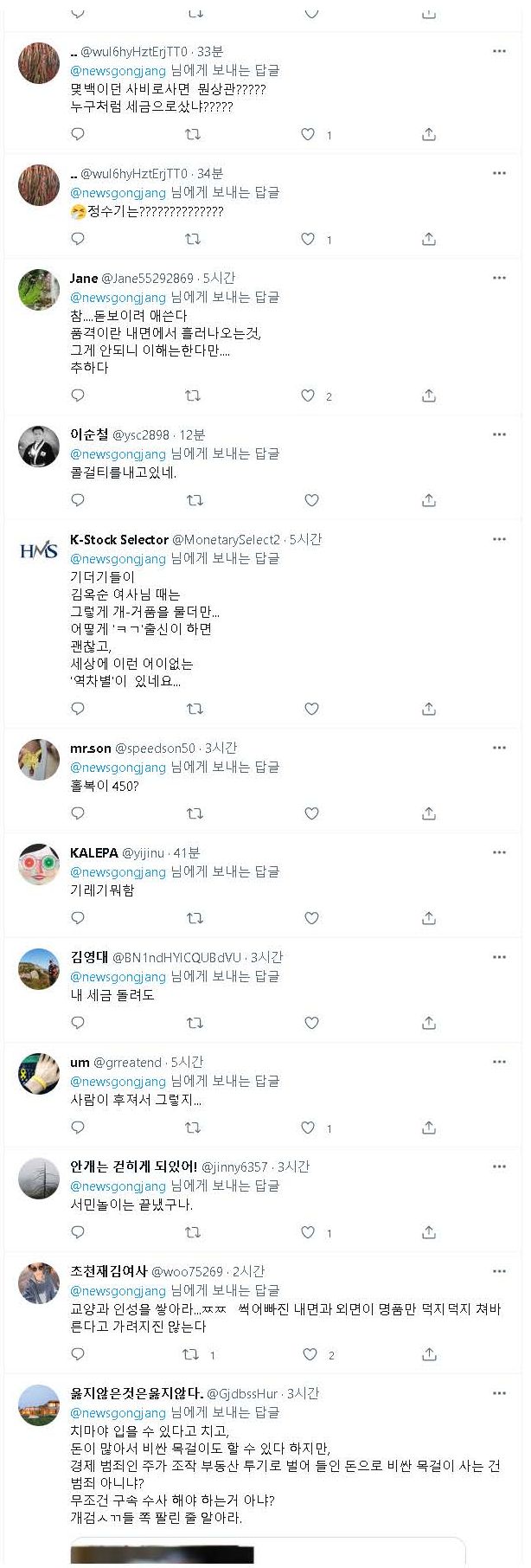Open more options on the bottom tweet
Image resolution: width=531 pixels, height=1568 pixels.
pos(499,1393)
